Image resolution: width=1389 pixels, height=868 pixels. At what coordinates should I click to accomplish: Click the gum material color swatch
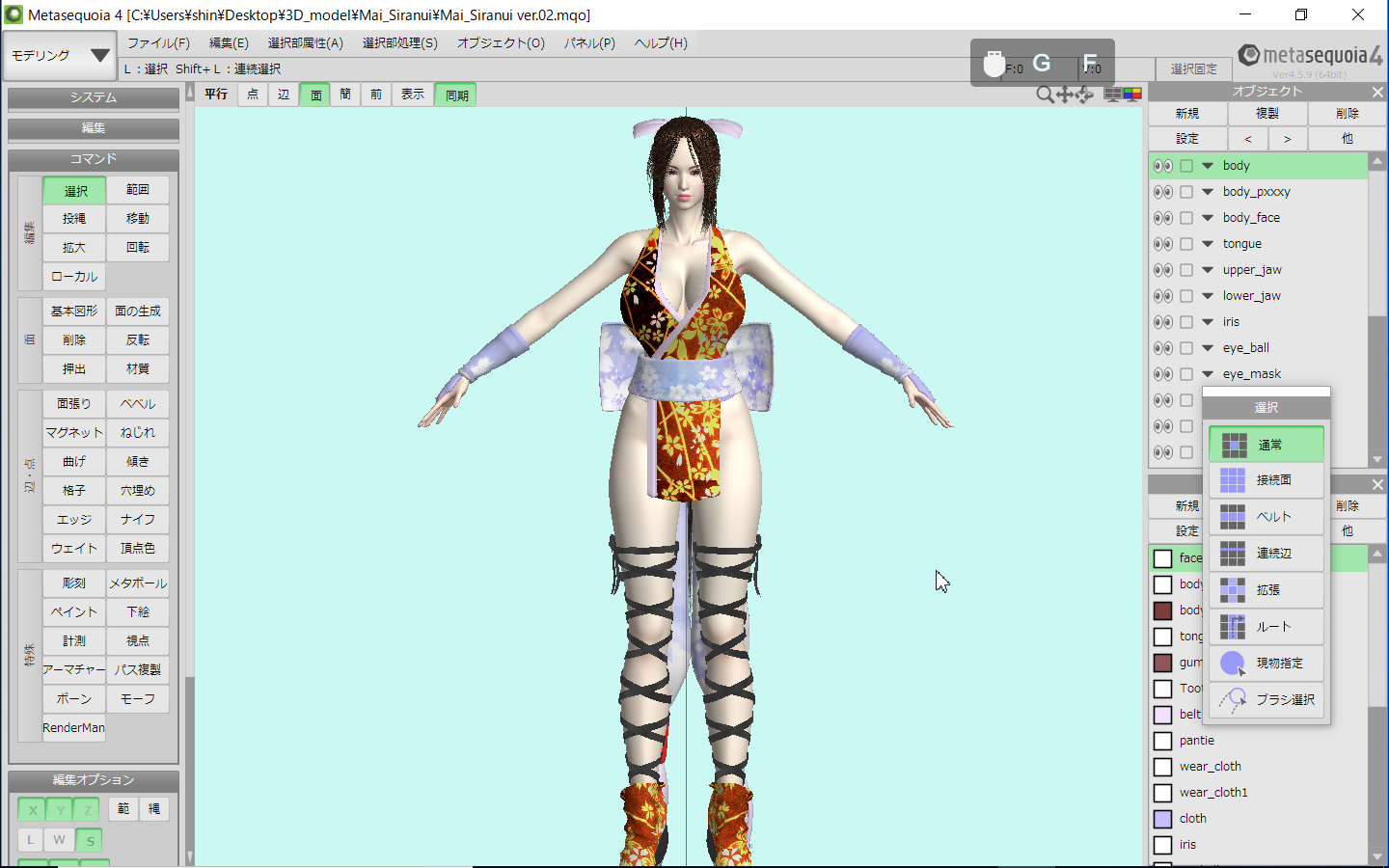pyautogui.click(x=1163, y=663)
